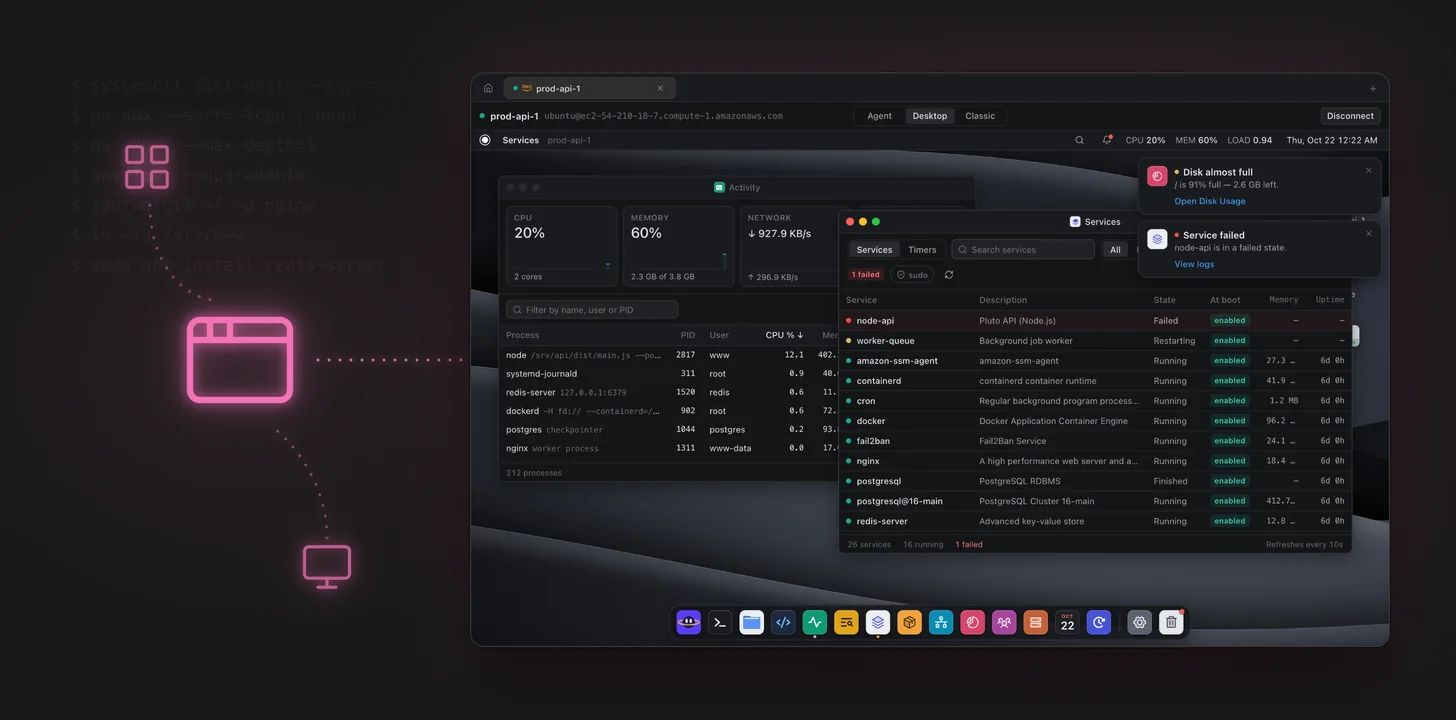Open the yellow log search dock icon

pyautogui.click(x=847, y=622)
